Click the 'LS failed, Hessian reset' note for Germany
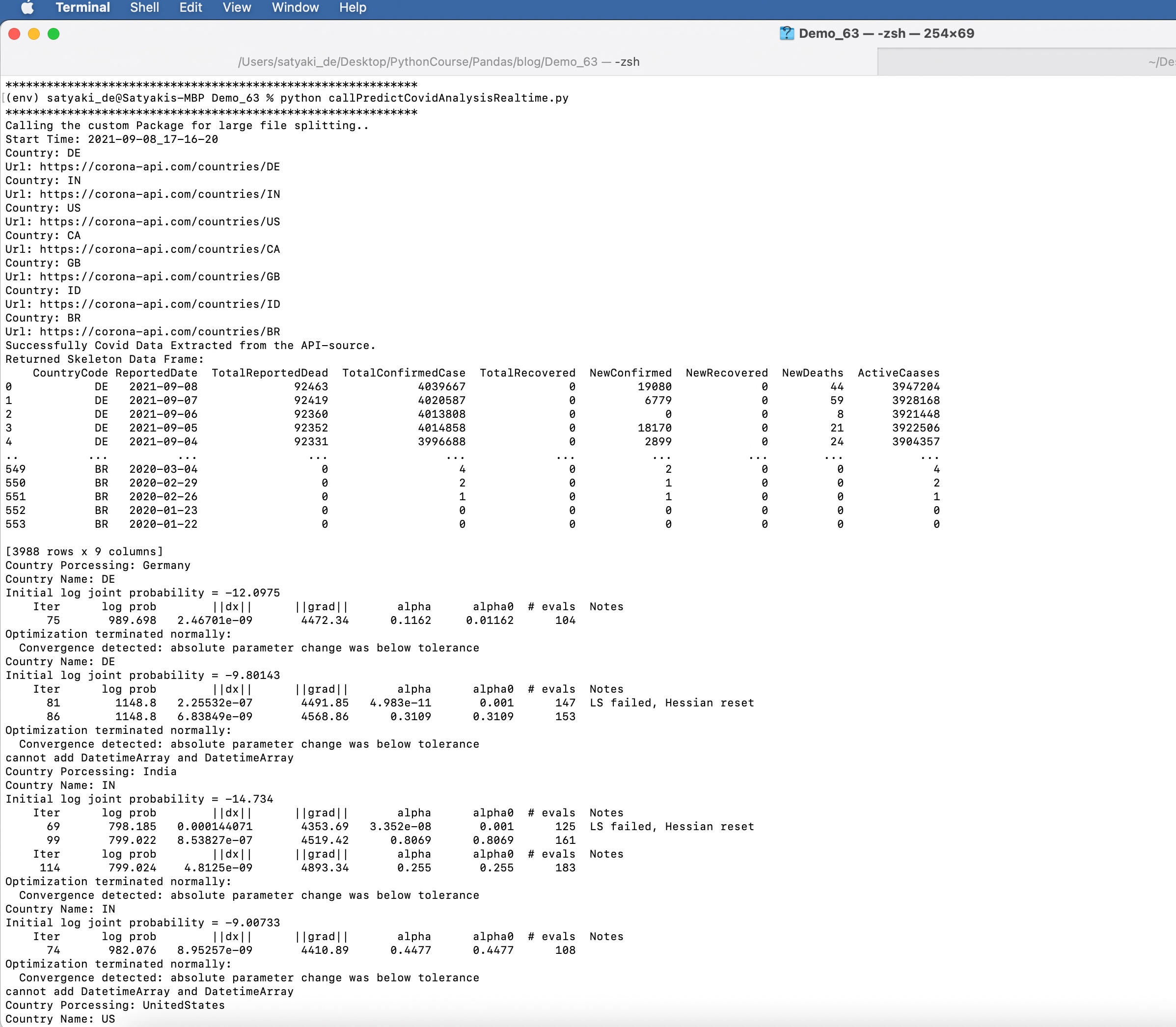This screenshot has width=1176, height=1027. (672, 703)
